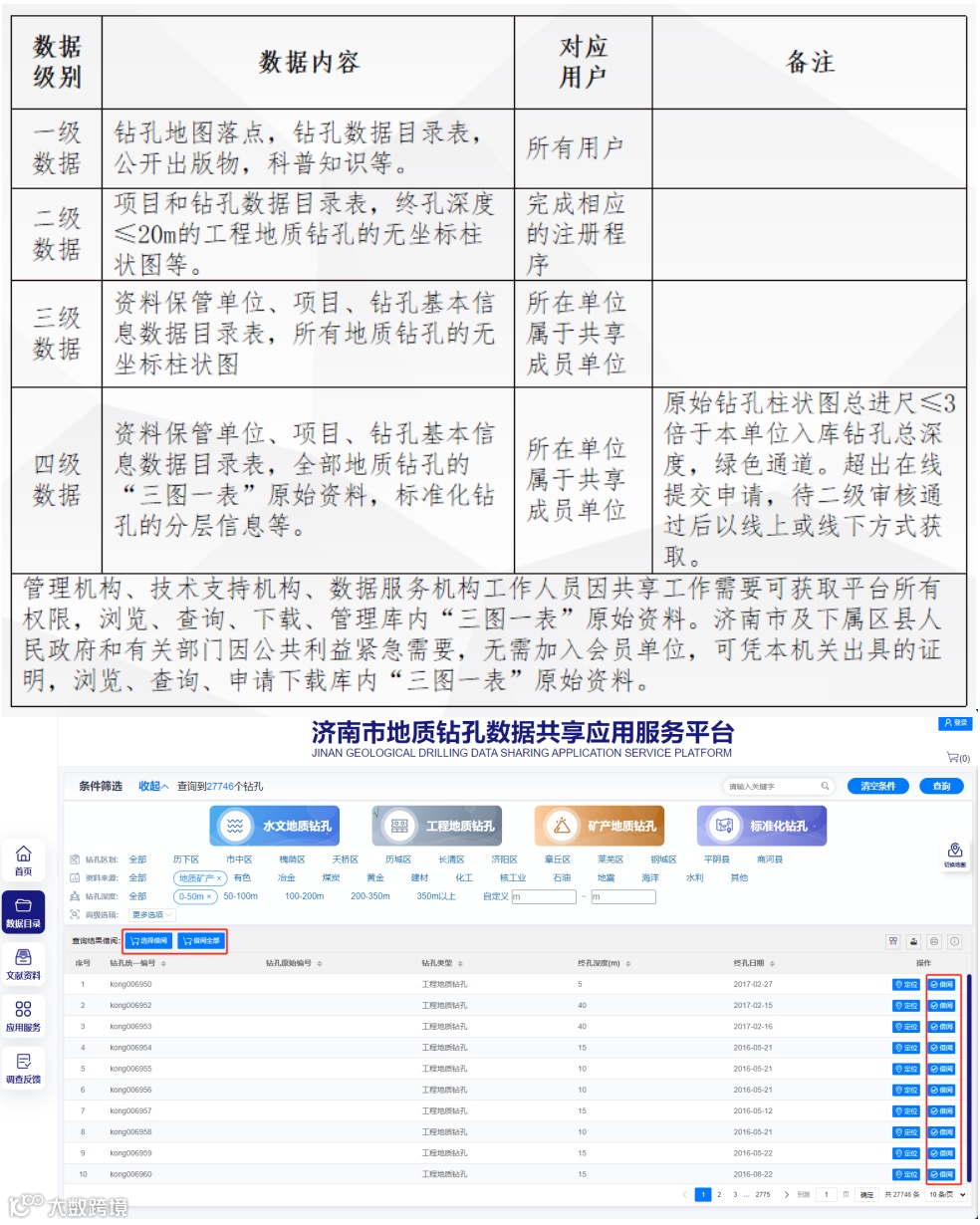Remove the 0-50m depth filter tag
The width and height of the screenshot is (980, 1225).
[209, 896]
